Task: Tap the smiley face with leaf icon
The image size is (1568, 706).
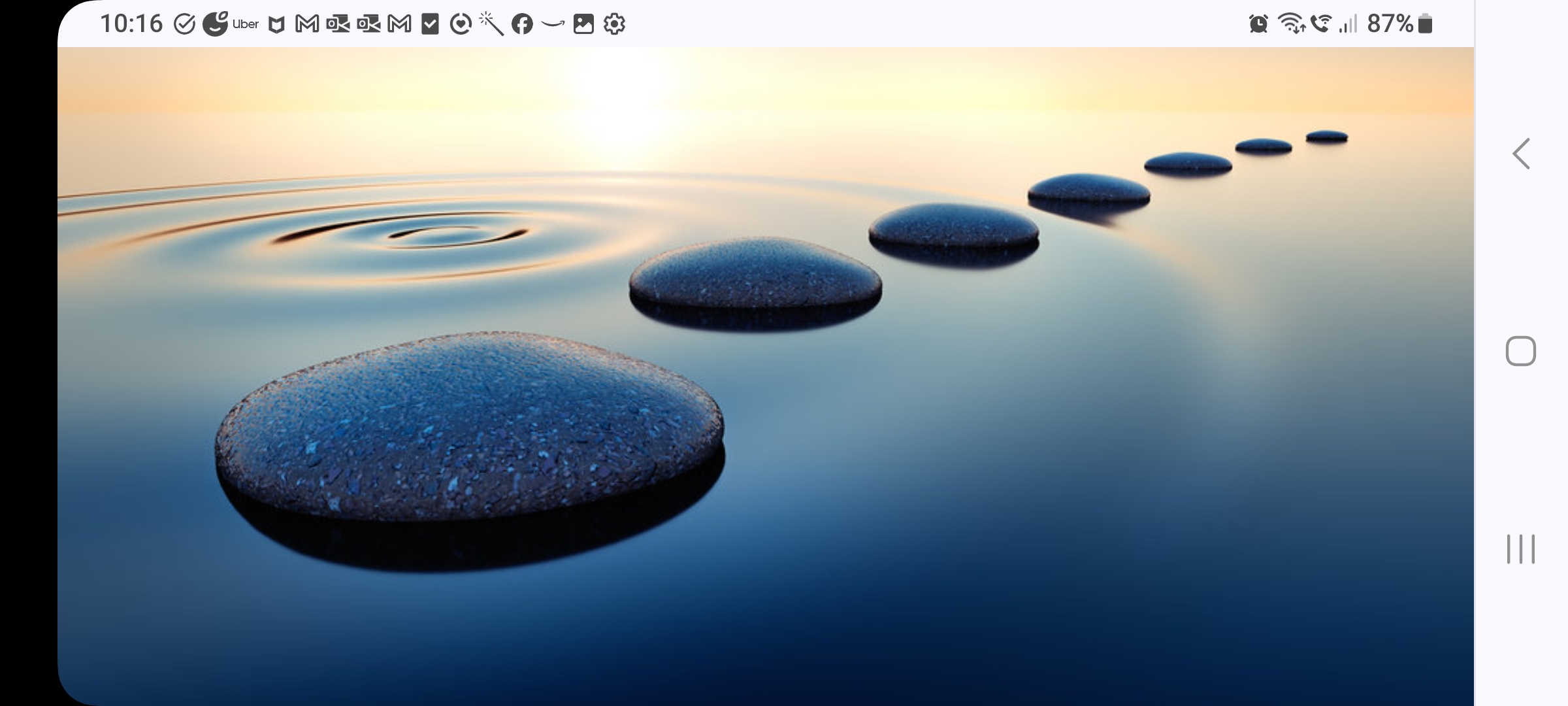Action: coord(215,24)
